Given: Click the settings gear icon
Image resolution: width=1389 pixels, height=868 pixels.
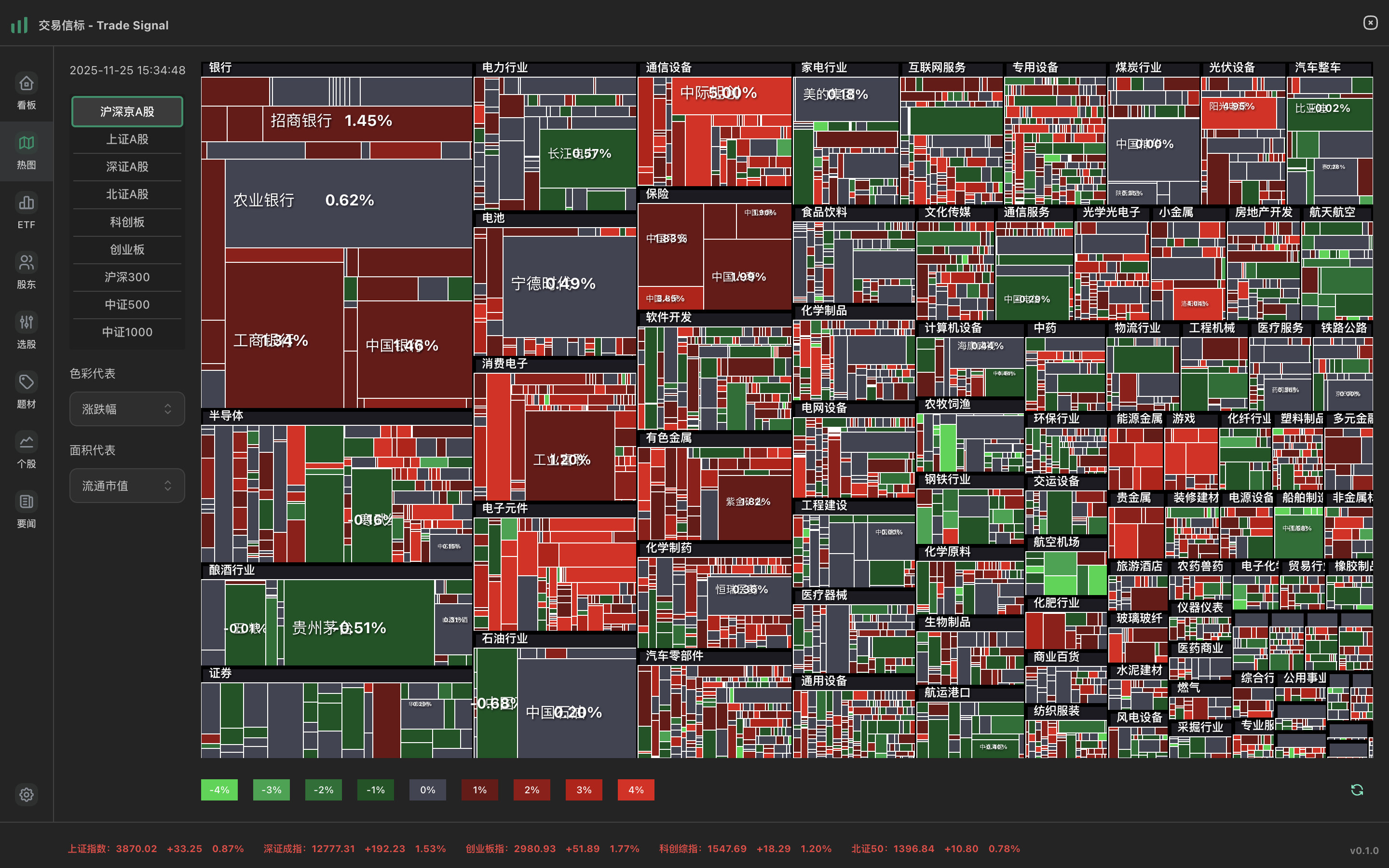Looking at the screenshot, I should 27,795.
